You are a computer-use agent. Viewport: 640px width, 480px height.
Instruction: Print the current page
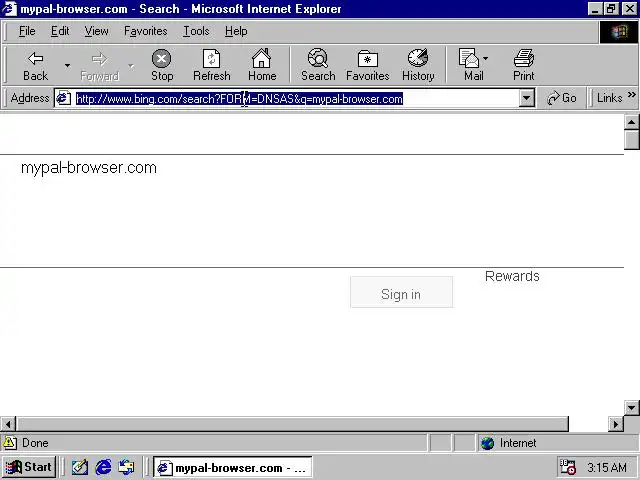pyautogui.click(x=524, y=66)
